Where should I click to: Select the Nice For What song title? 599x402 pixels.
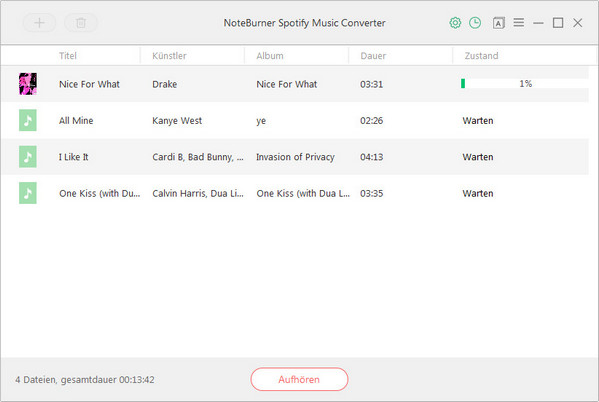click(89, 84)
